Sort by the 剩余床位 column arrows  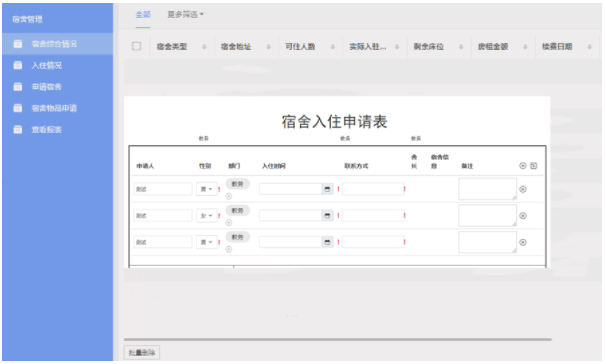point(461,47)
